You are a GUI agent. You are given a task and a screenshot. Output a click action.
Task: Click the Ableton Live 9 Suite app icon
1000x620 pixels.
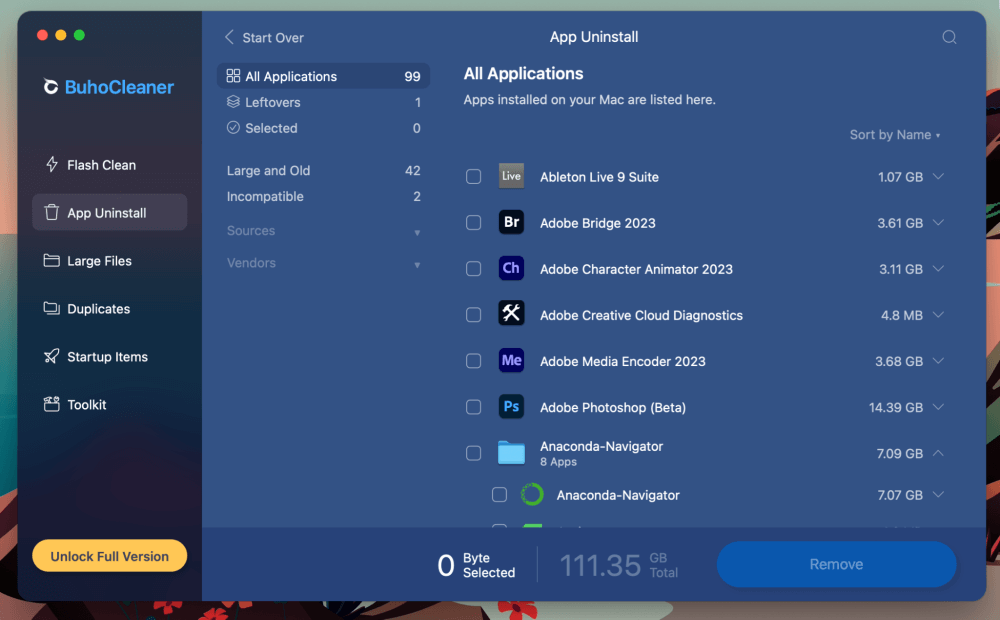511,176
